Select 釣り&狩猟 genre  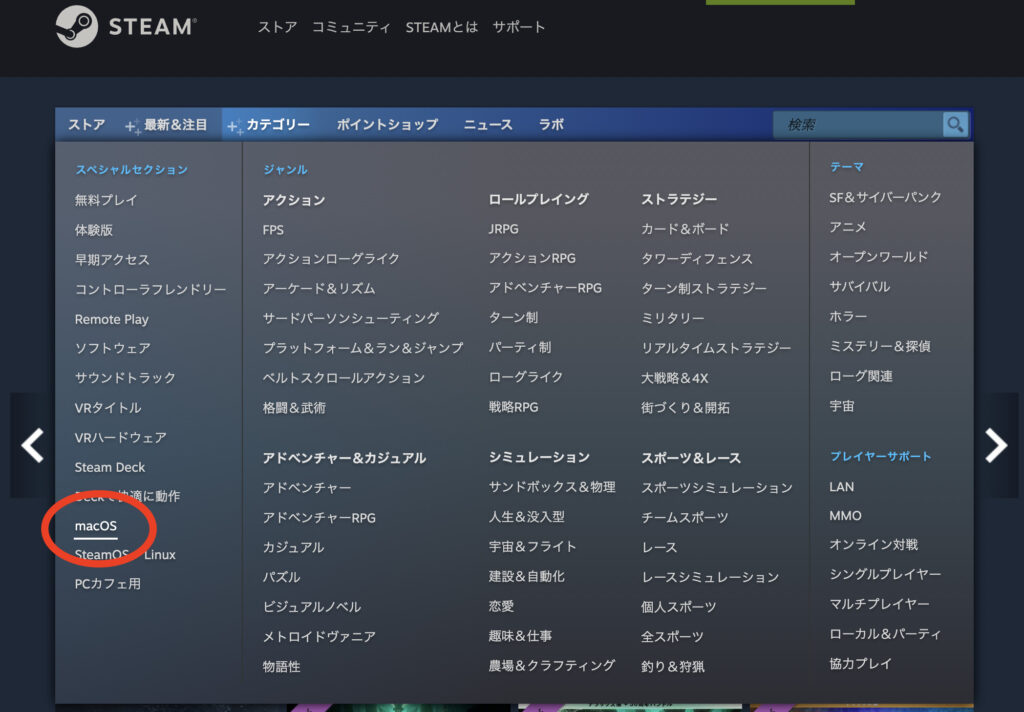(x=673, y=666)
